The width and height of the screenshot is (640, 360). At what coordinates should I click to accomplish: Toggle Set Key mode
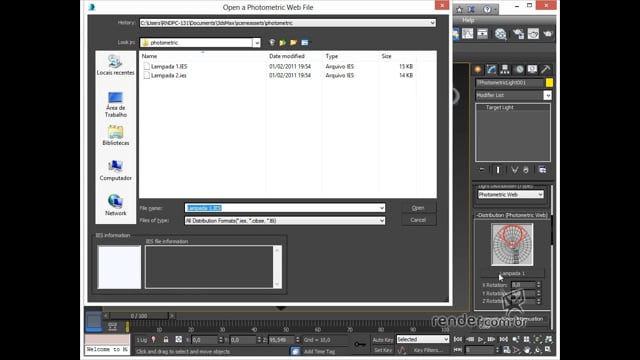[x=382, y=350]
